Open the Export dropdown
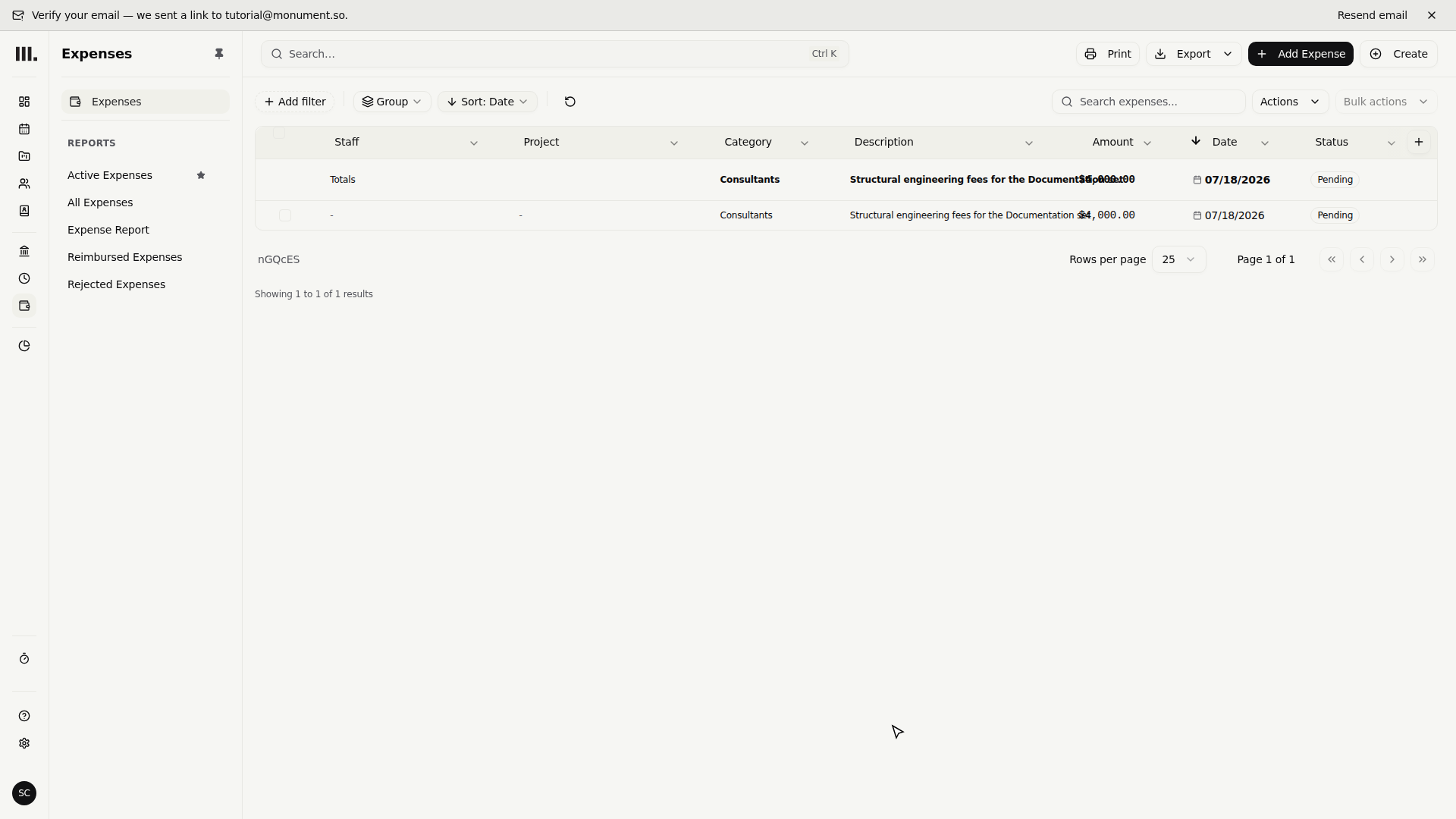This screenshot has width=1456, height=819. [x=1194, y=54]
